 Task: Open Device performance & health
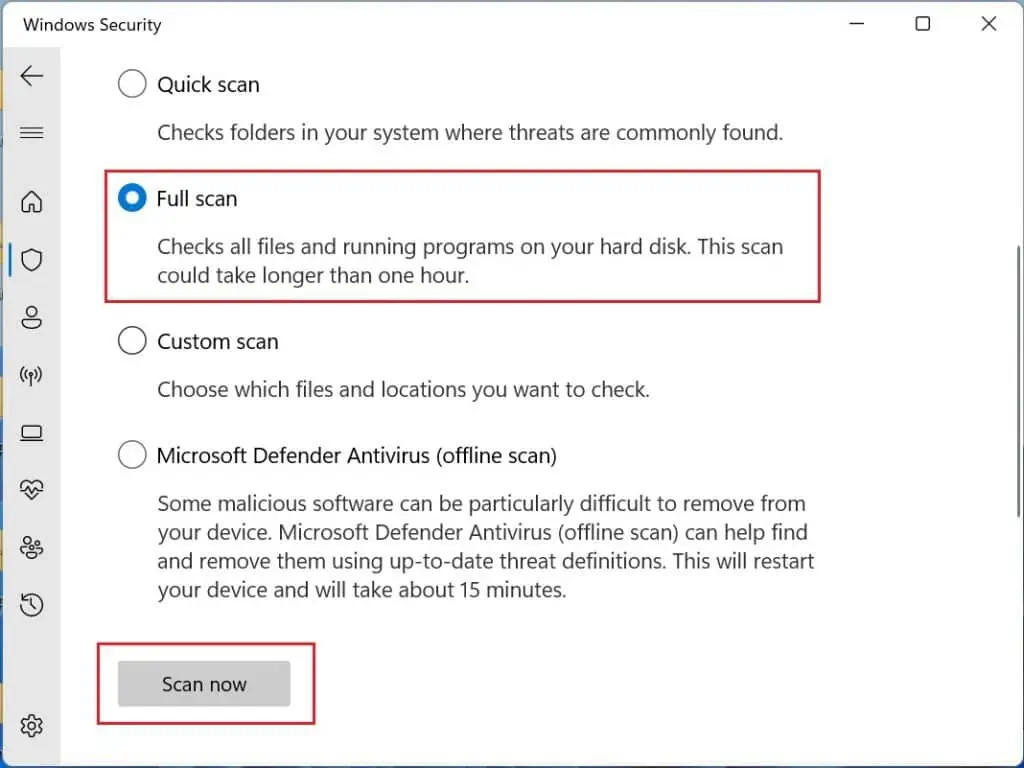(32, 489)
